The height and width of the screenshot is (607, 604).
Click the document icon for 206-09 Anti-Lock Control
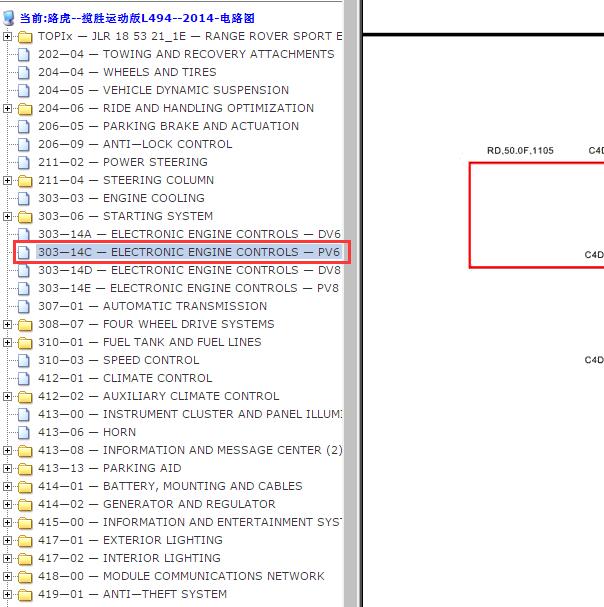[x=24, y=144]
